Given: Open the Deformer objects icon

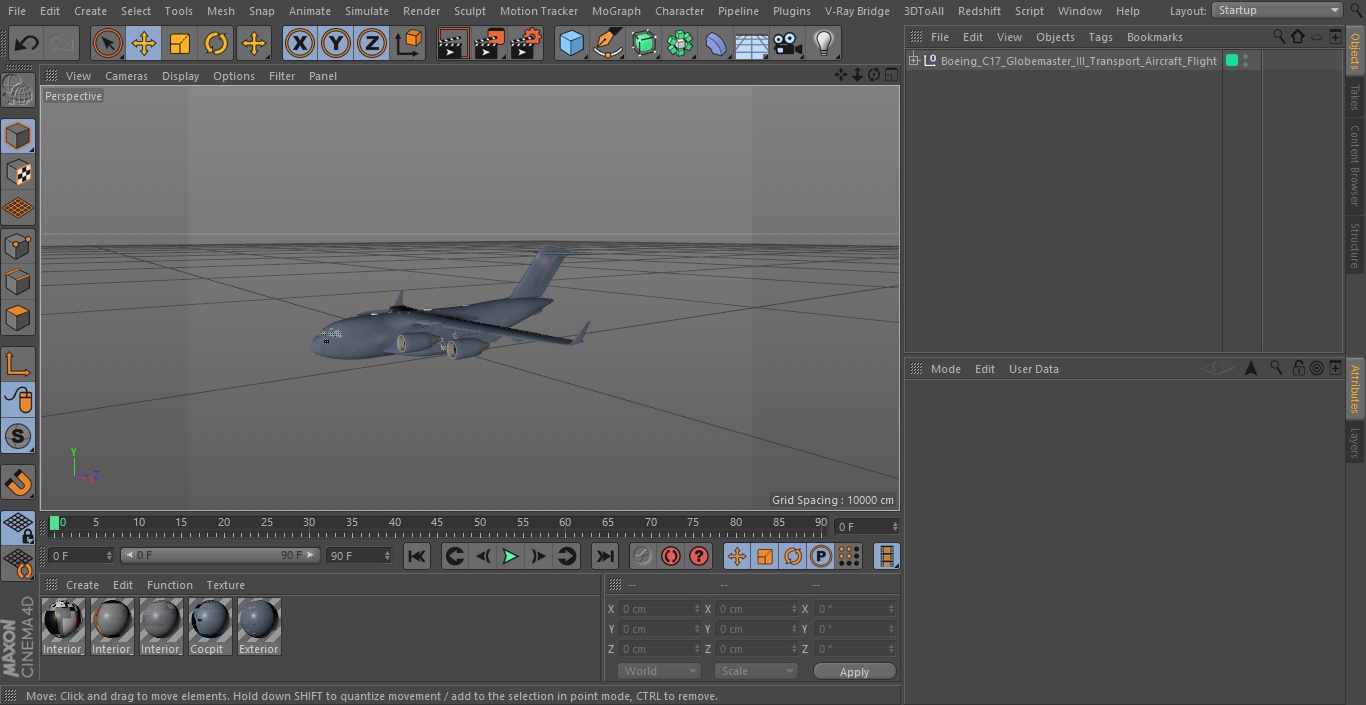Looking at the screenshot, I should tap(716, 43).
